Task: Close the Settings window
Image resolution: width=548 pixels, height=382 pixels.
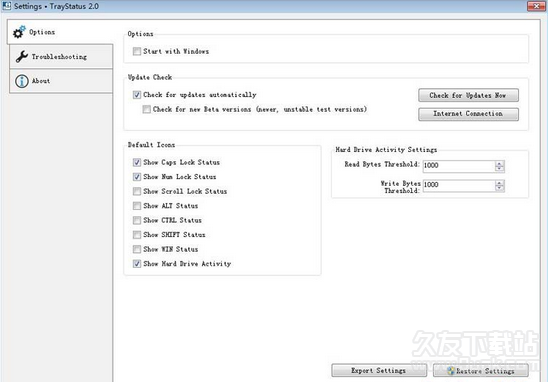Action: 536,6
